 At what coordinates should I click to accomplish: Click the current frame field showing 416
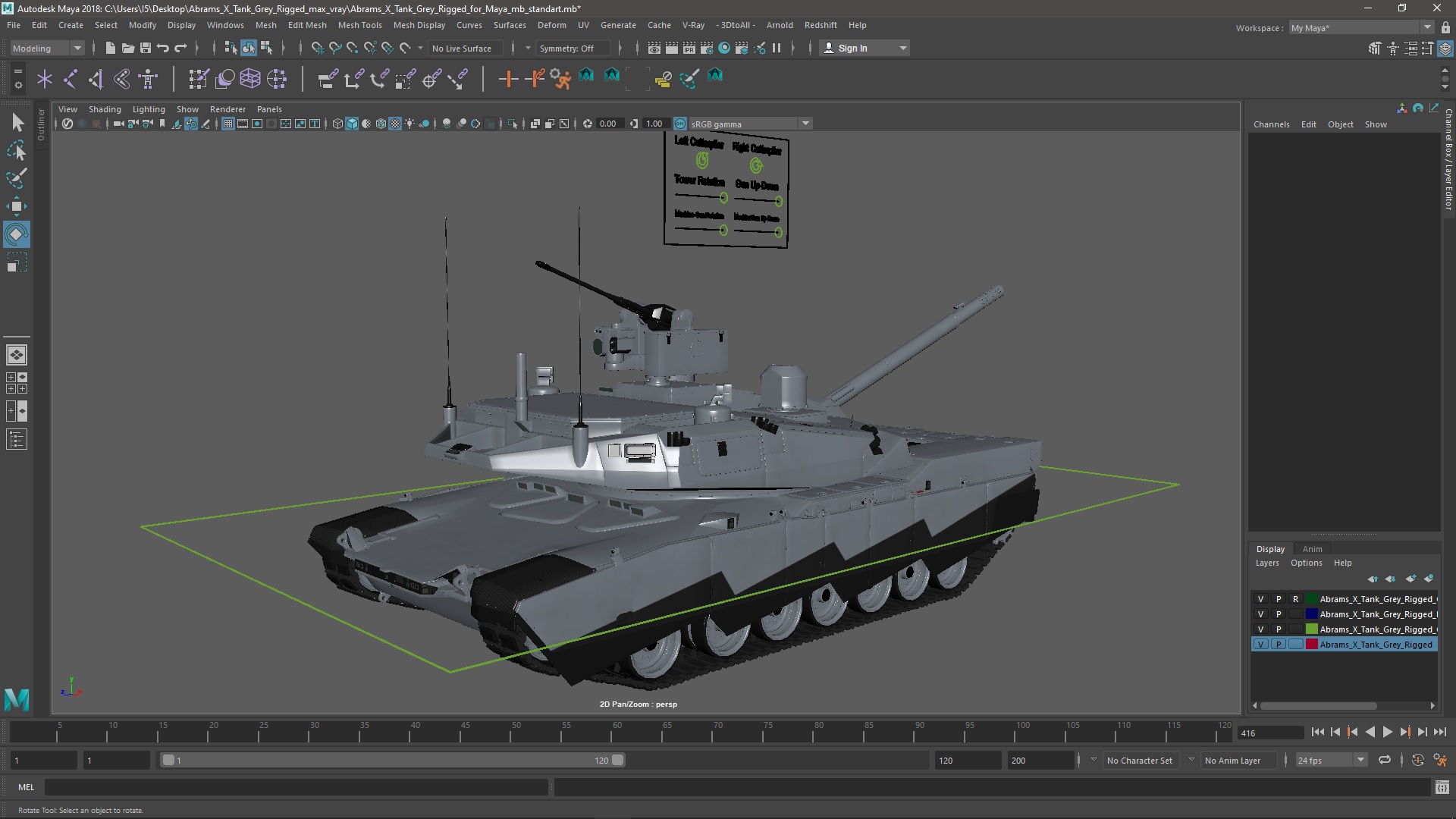1269,733
